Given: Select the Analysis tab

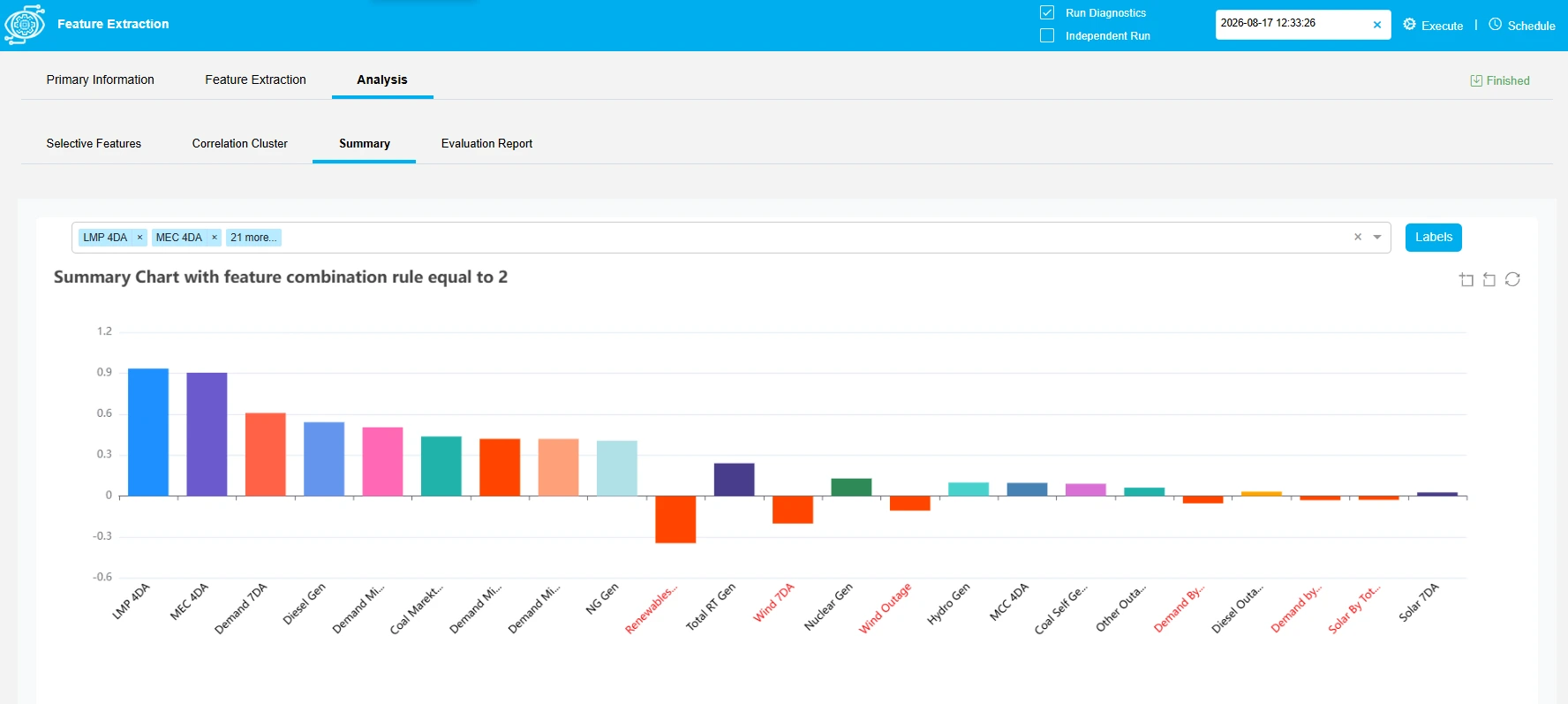Looking at the screenshot, I should tap(382, 79).
